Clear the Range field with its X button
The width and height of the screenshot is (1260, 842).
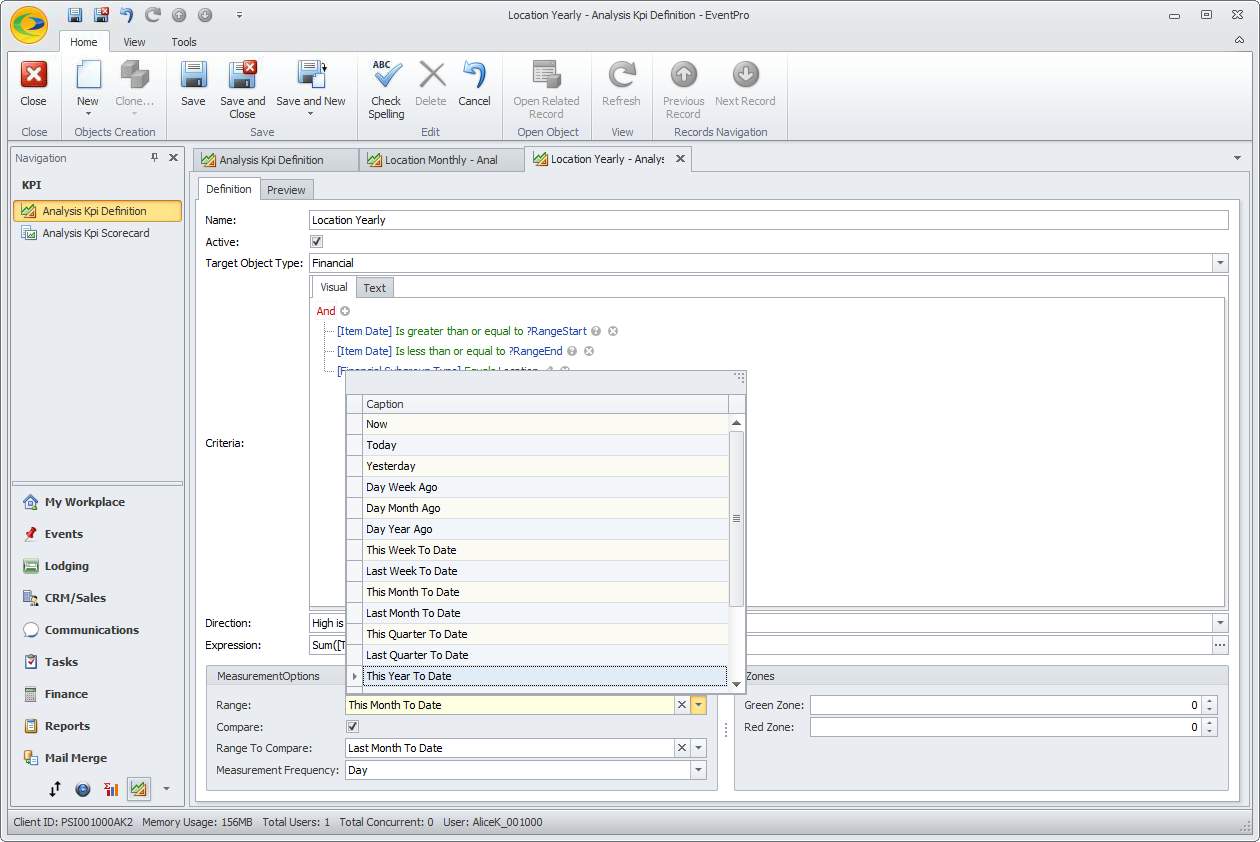[682, 705]
